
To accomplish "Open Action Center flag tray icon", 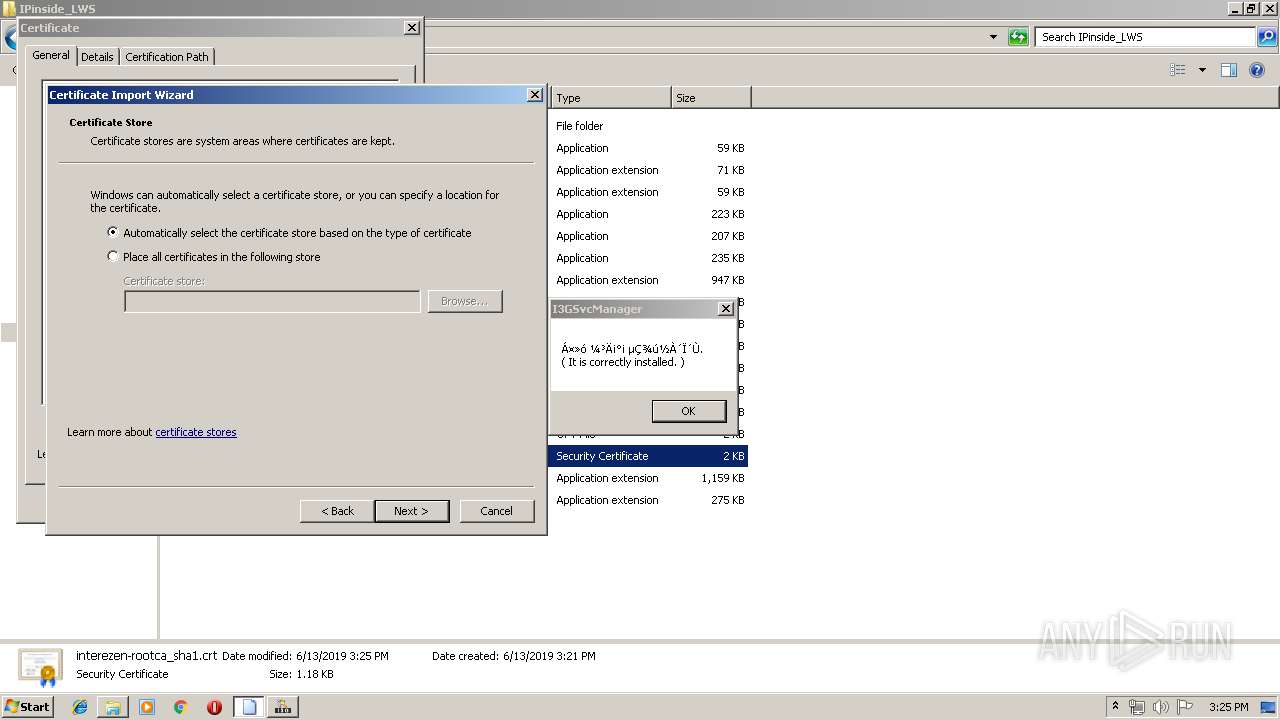I will click(1185, 707).
